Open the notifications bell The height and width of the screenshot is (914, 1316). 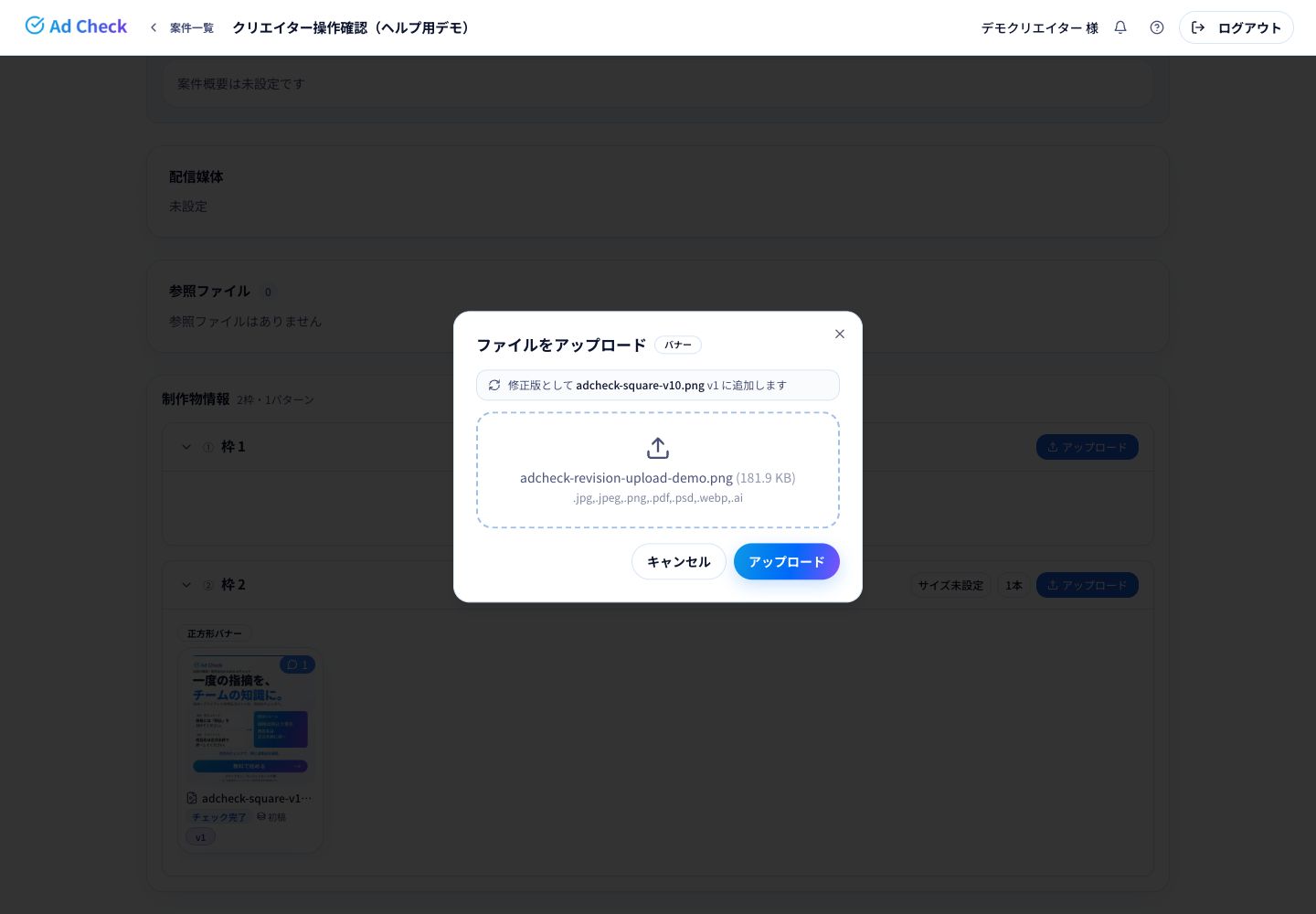[1120, 27]
